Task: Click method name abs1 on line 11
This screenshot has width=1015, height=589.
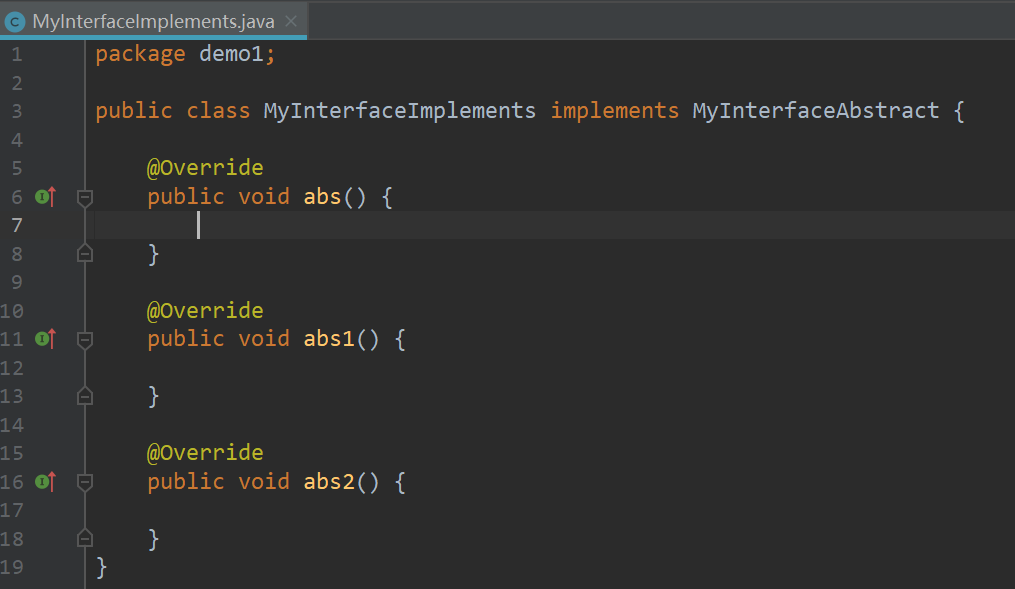Action: [329, 339]
